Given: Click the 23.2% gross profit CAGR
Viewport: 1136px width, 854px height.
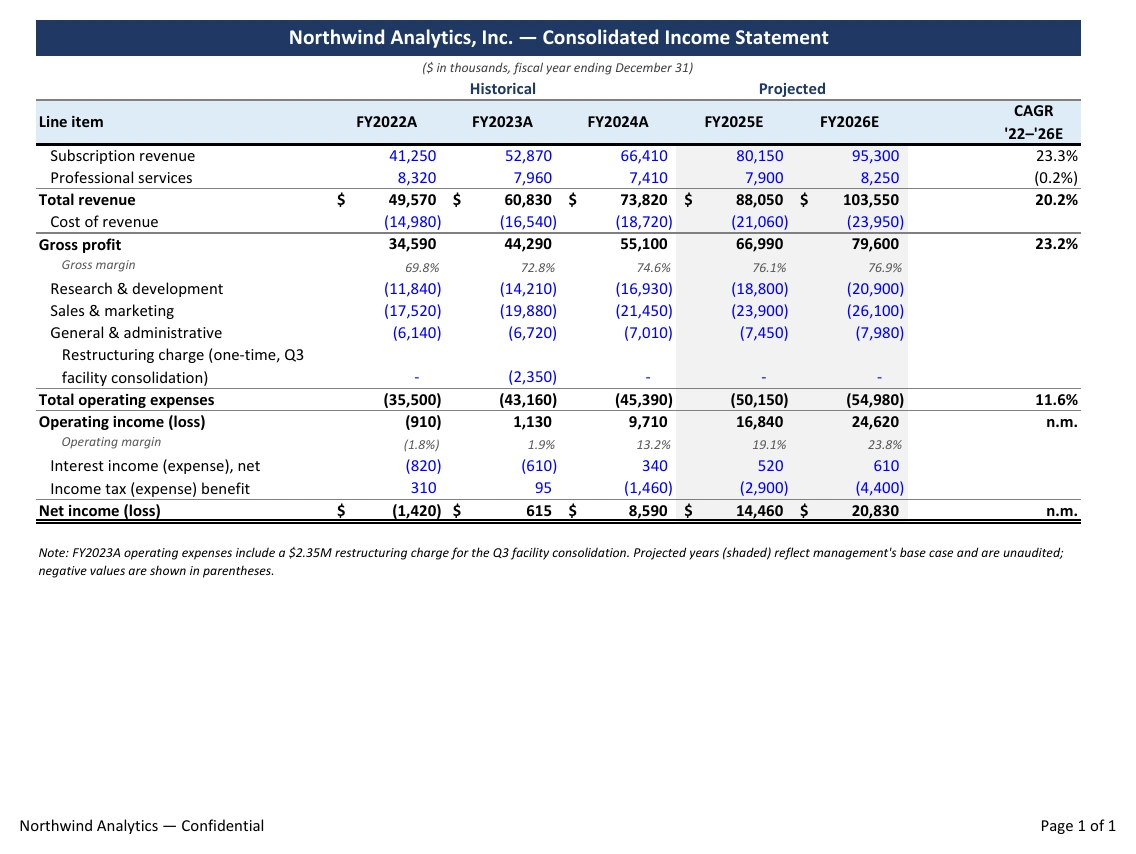Looking at the screenshot, I should (x=1056, y=244).
